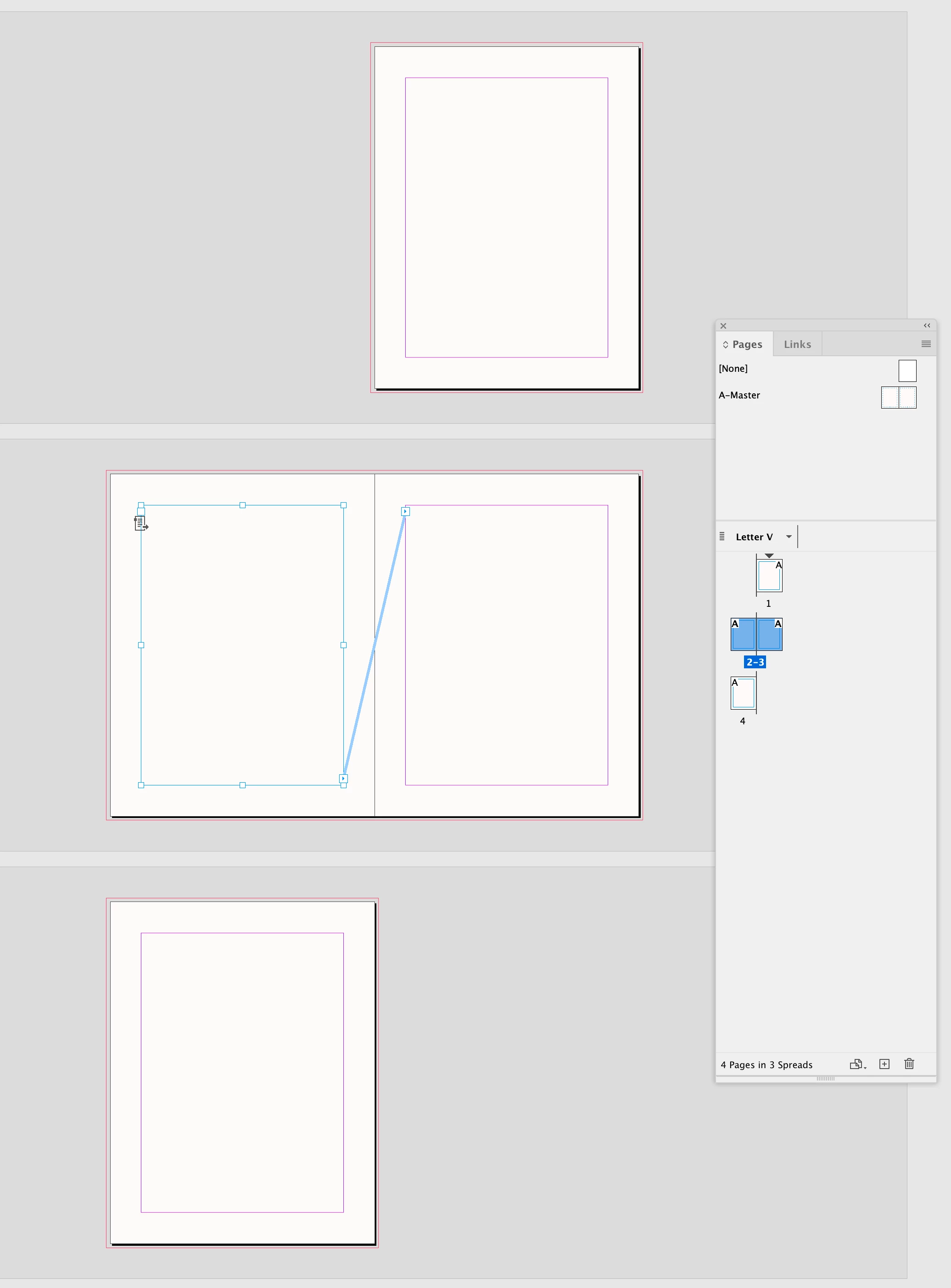The width and height of the screenshot is (951, 1288).
Task: Select page 4 thumbnail in Pages panel
Action: click(743, 693)
